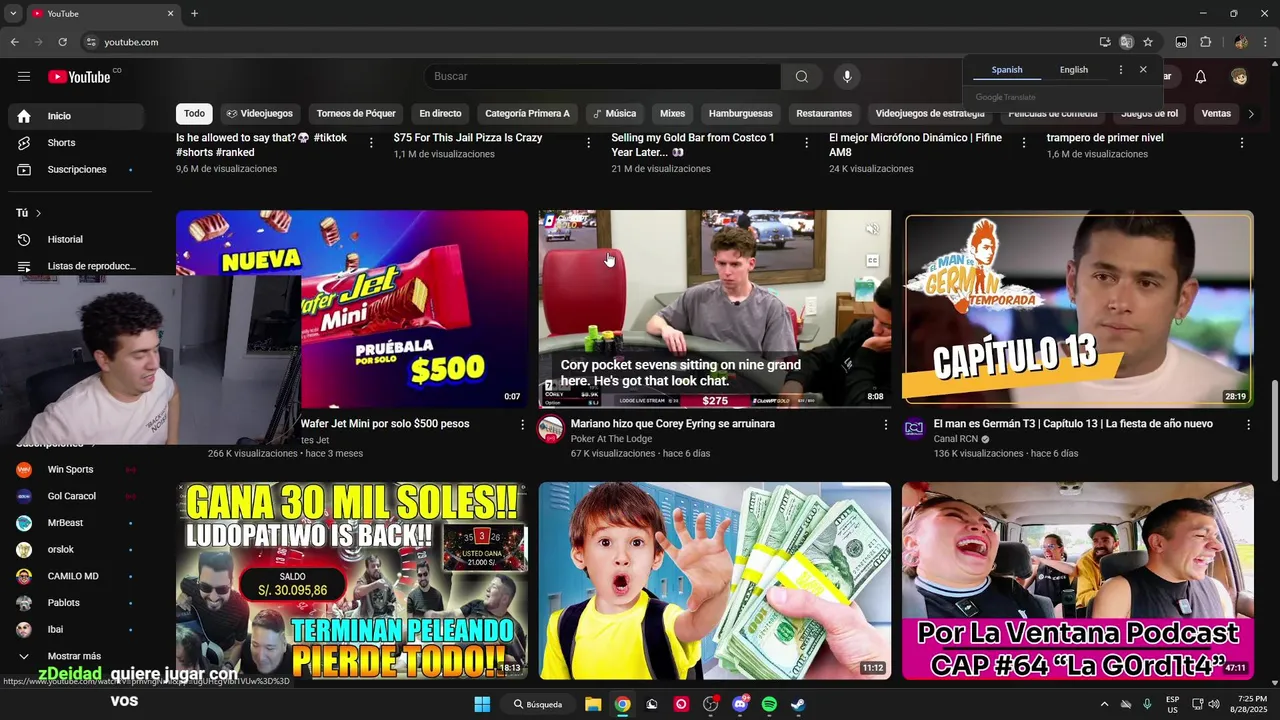Image resolution: width=1280 pixels, height=720 pixels.
Task: Open Translate popup options menu
Action: [1120, 70]
